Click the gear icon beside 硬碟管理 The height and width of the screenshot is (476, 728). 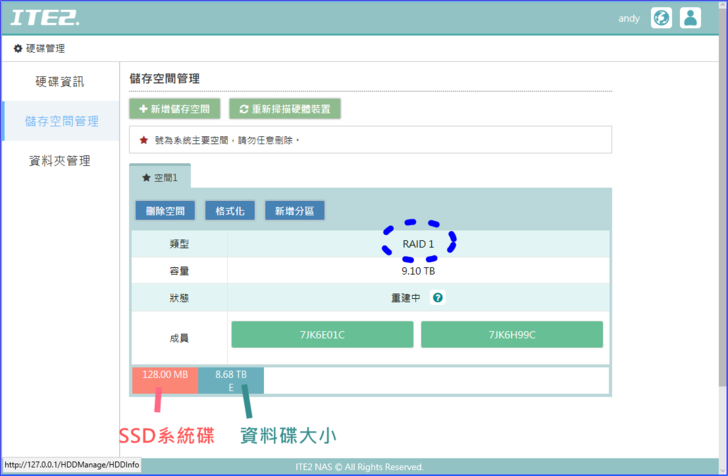point(18,48)
